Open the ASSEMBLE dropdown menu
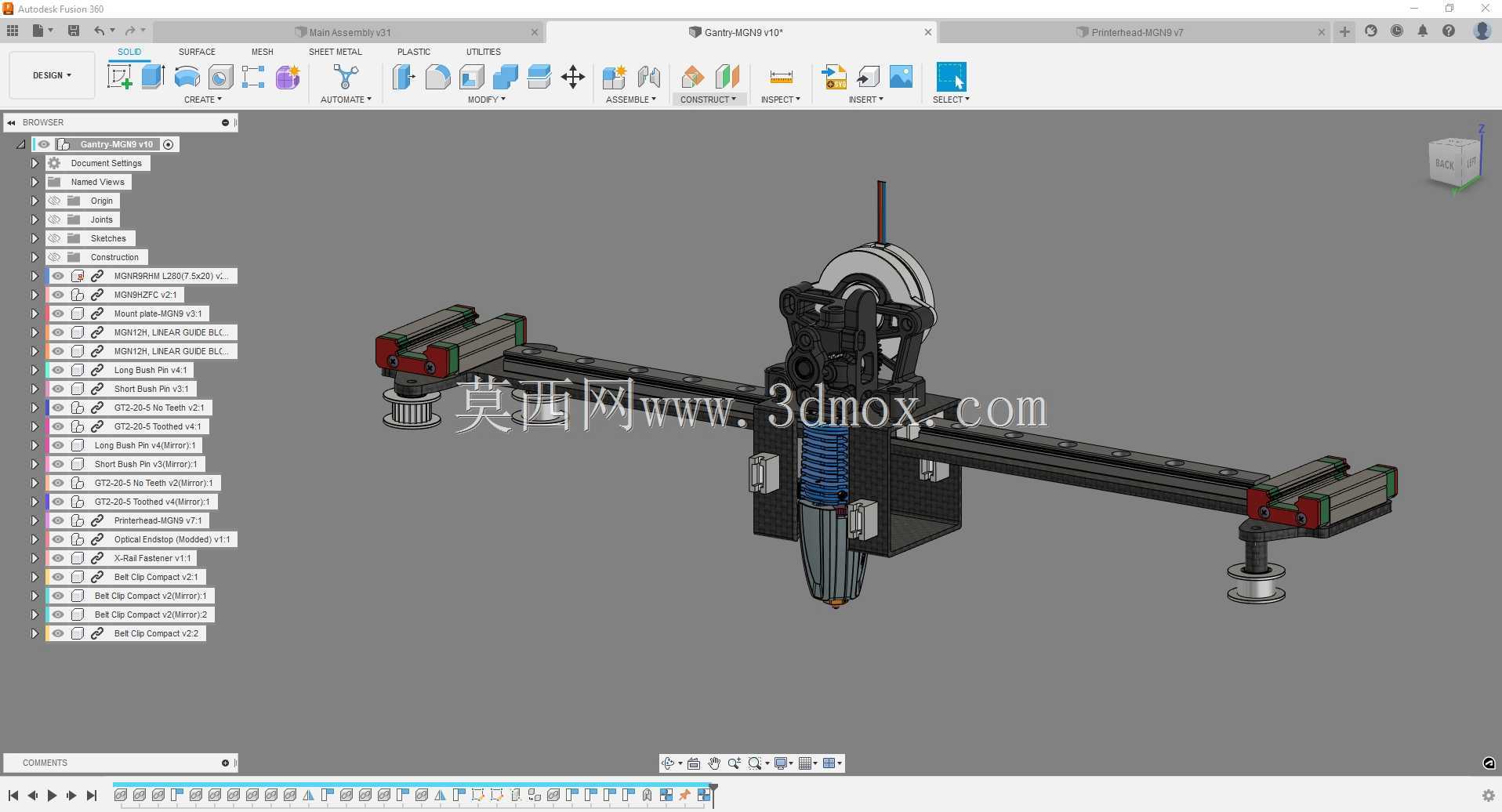 (631, 100)
